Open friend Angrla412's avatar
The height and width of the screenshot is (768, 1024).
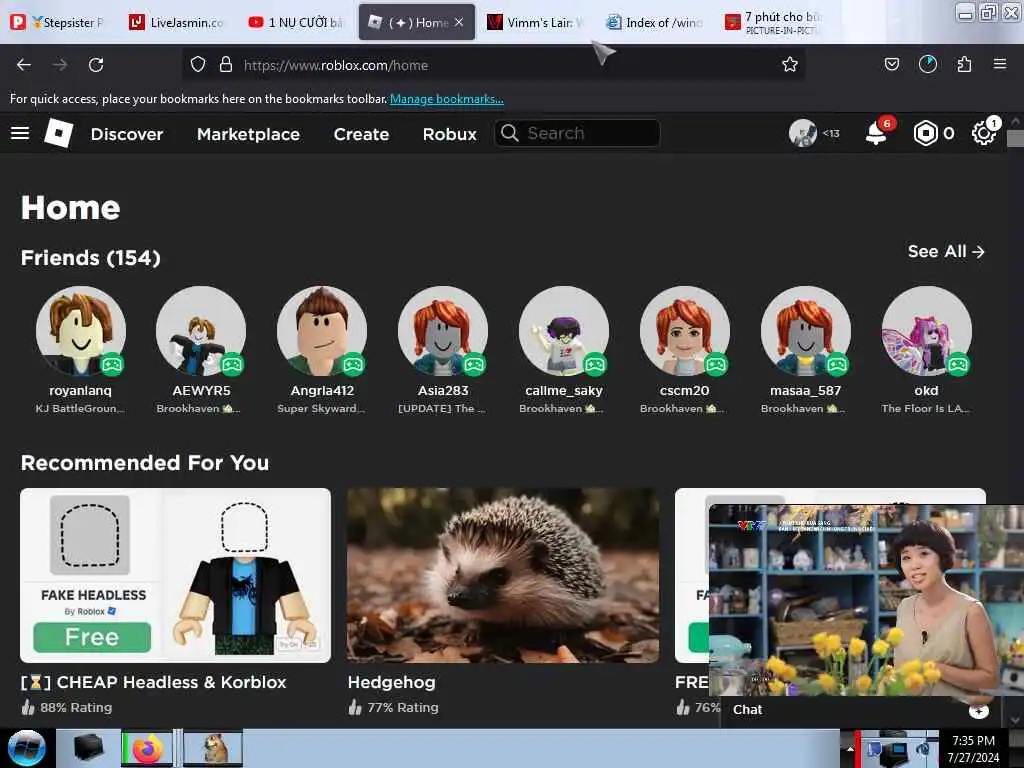click(x=322, y=330)
